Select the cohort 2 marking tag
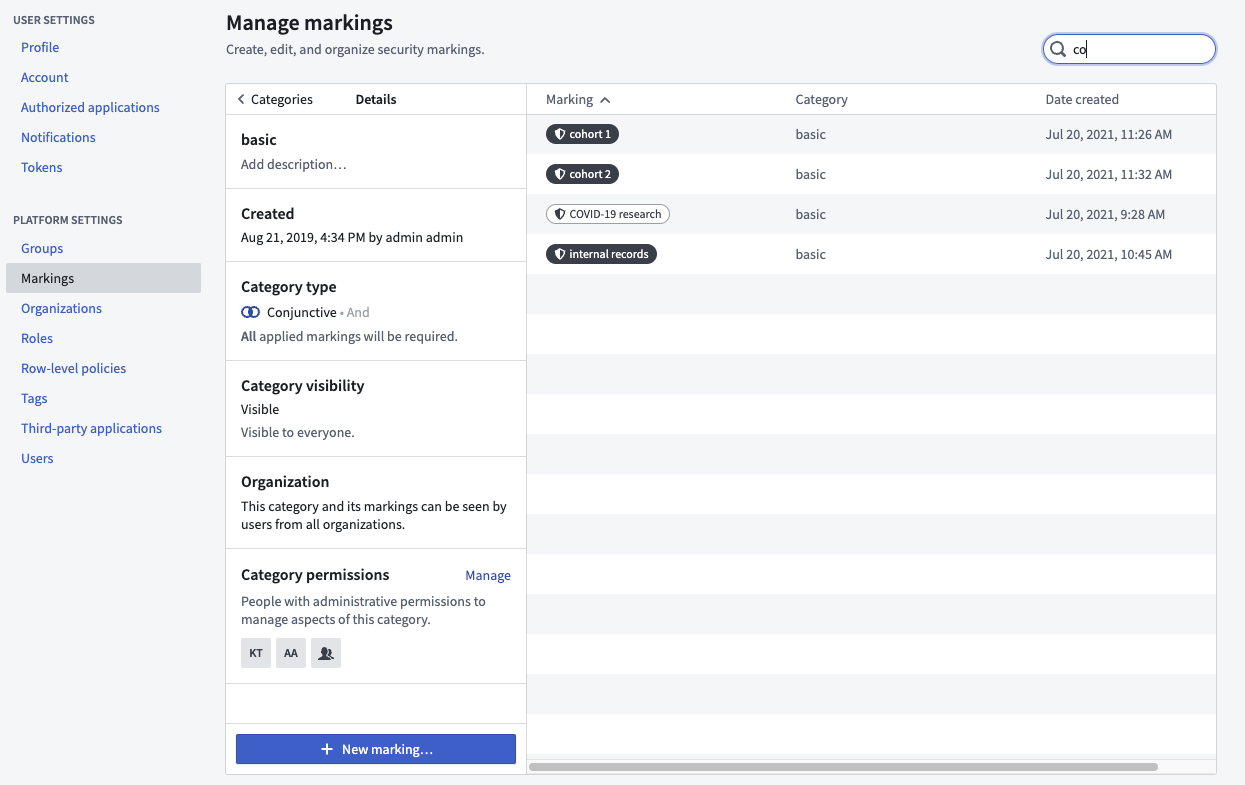The height and width of the screenshot is (785, 1245). click(582, 174)
